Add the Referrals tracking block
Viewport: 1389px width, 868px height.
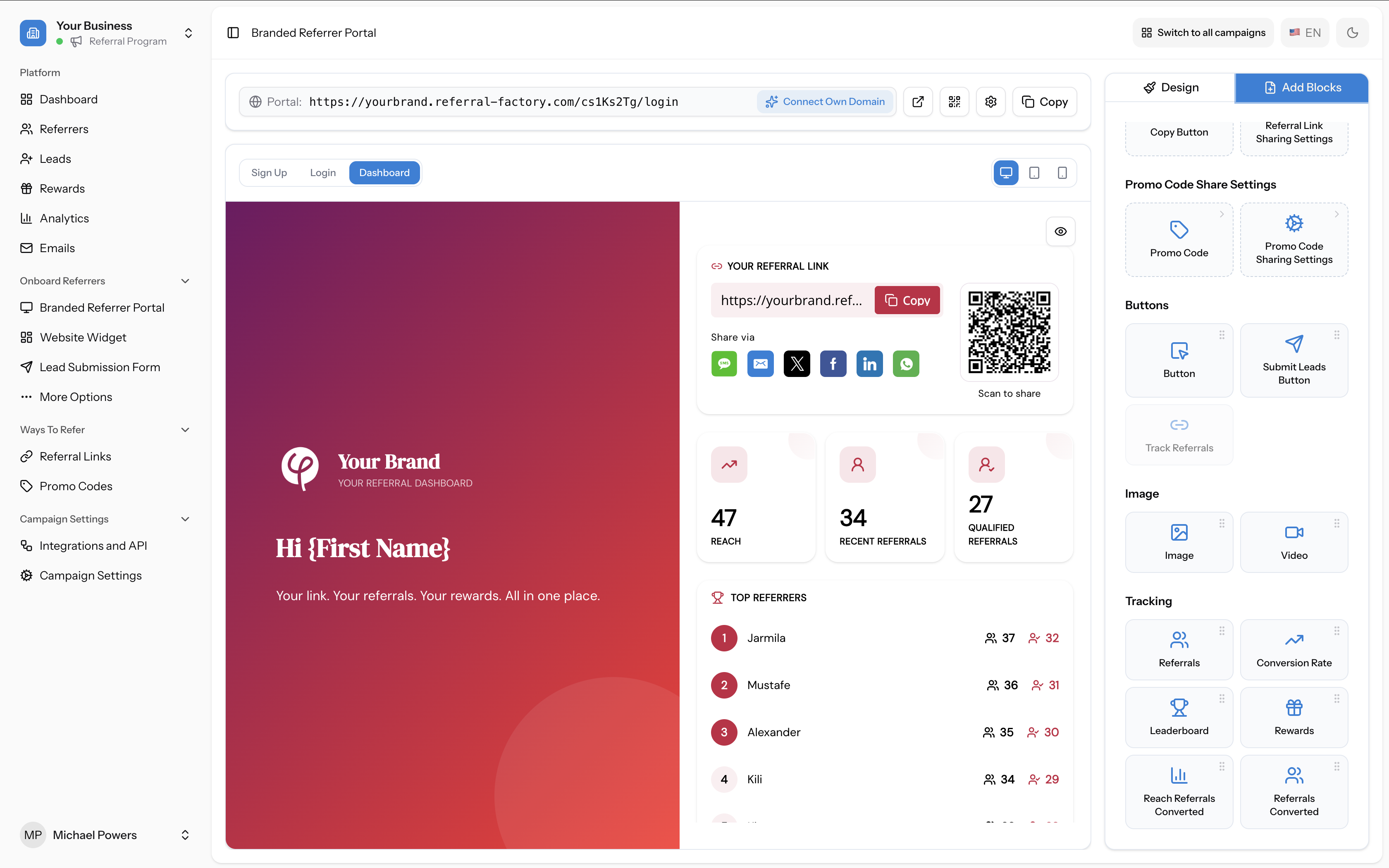1179,649
